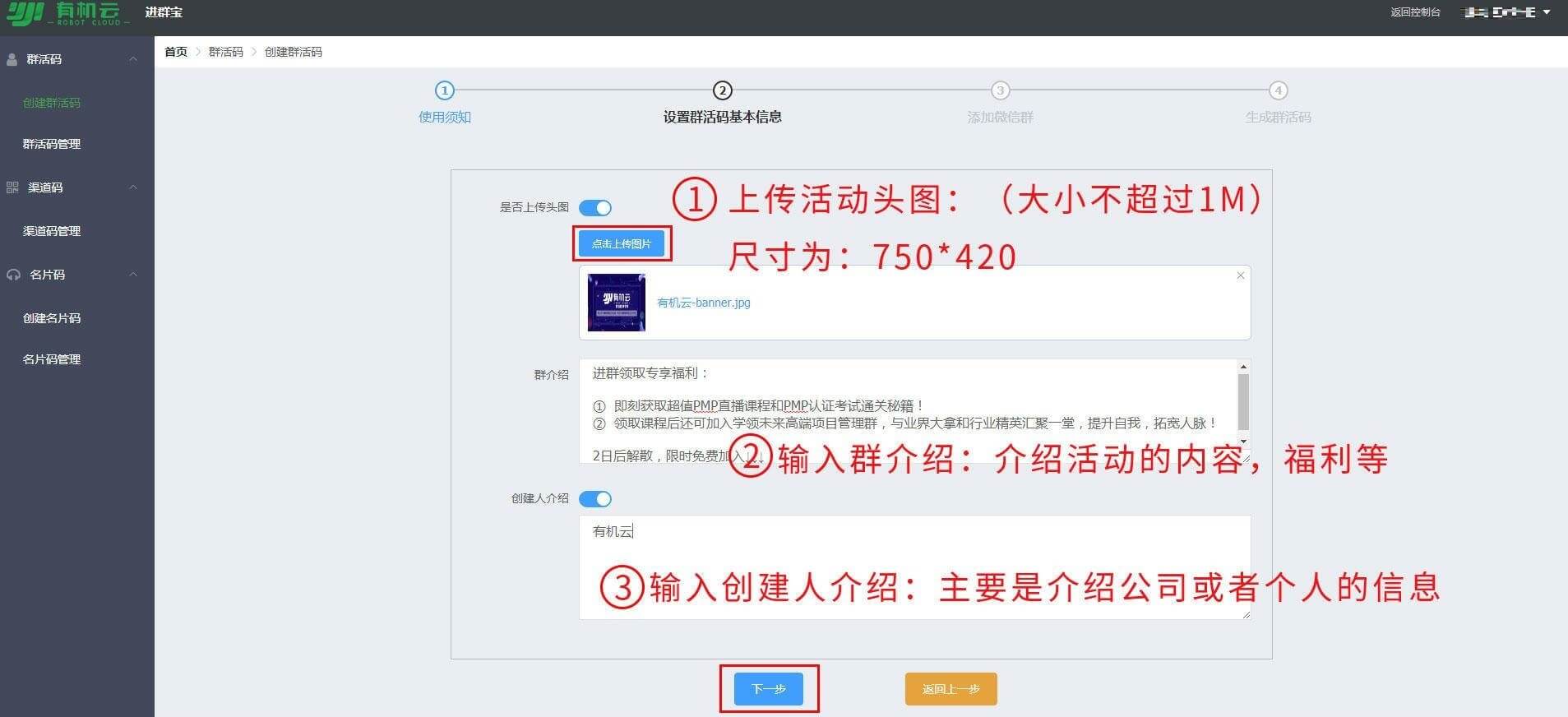The height and width of the screenshot is (717, 1568).
Task: Click the 群介绍 scrollbar up arrow
Action: 1243,367
